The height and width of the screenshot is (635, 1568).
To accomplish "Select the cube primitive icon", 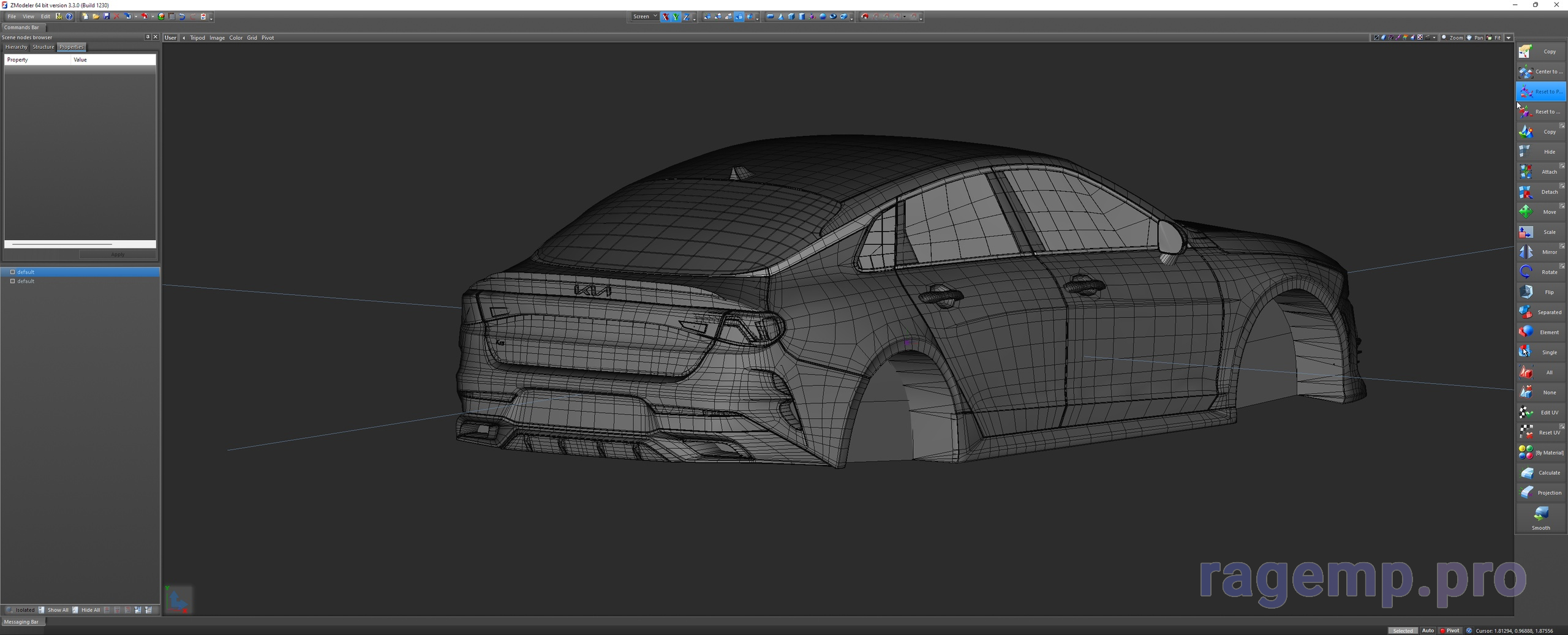I will pyautogui.click(x=791, y=17).
